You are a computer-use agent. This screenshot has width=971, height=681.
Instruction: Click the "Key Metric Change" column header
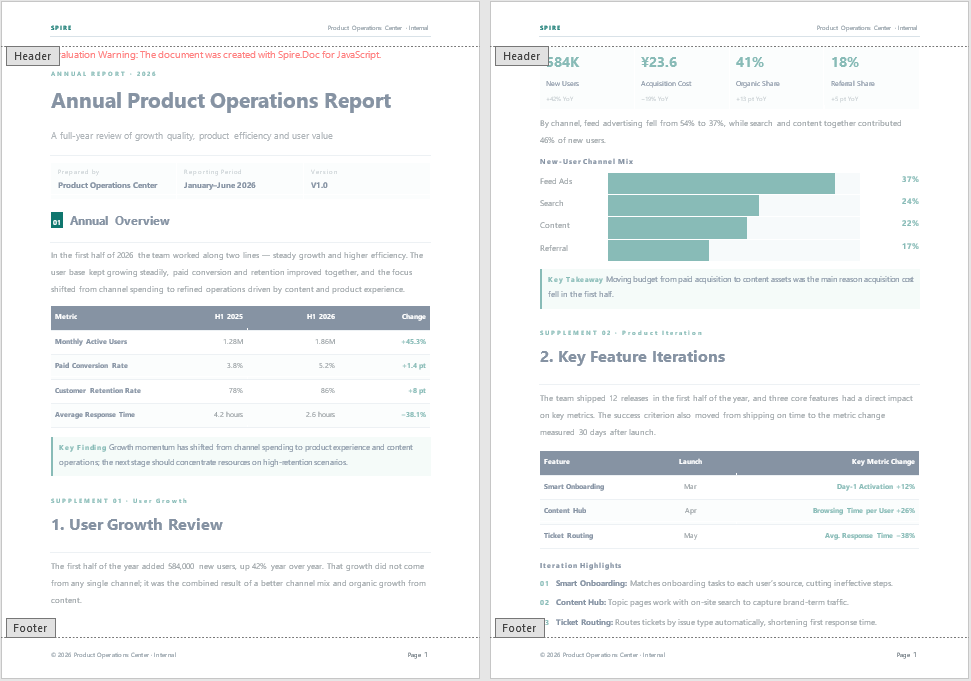point(883,461)
